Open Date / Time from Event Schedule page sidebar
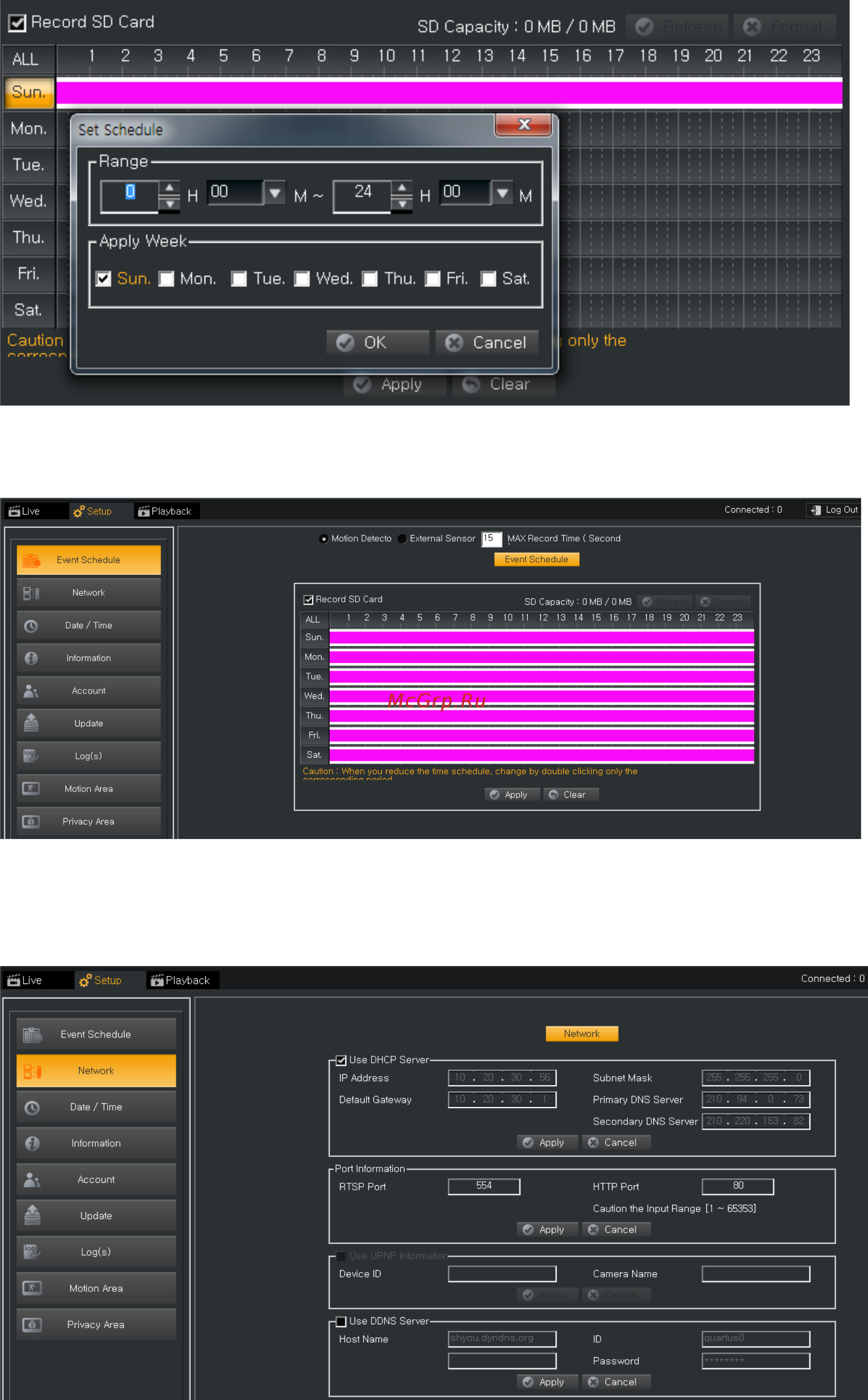Image resolution: width=868 pixels, height=1400 pixels. pyautogui.click(x=89, y=625)
